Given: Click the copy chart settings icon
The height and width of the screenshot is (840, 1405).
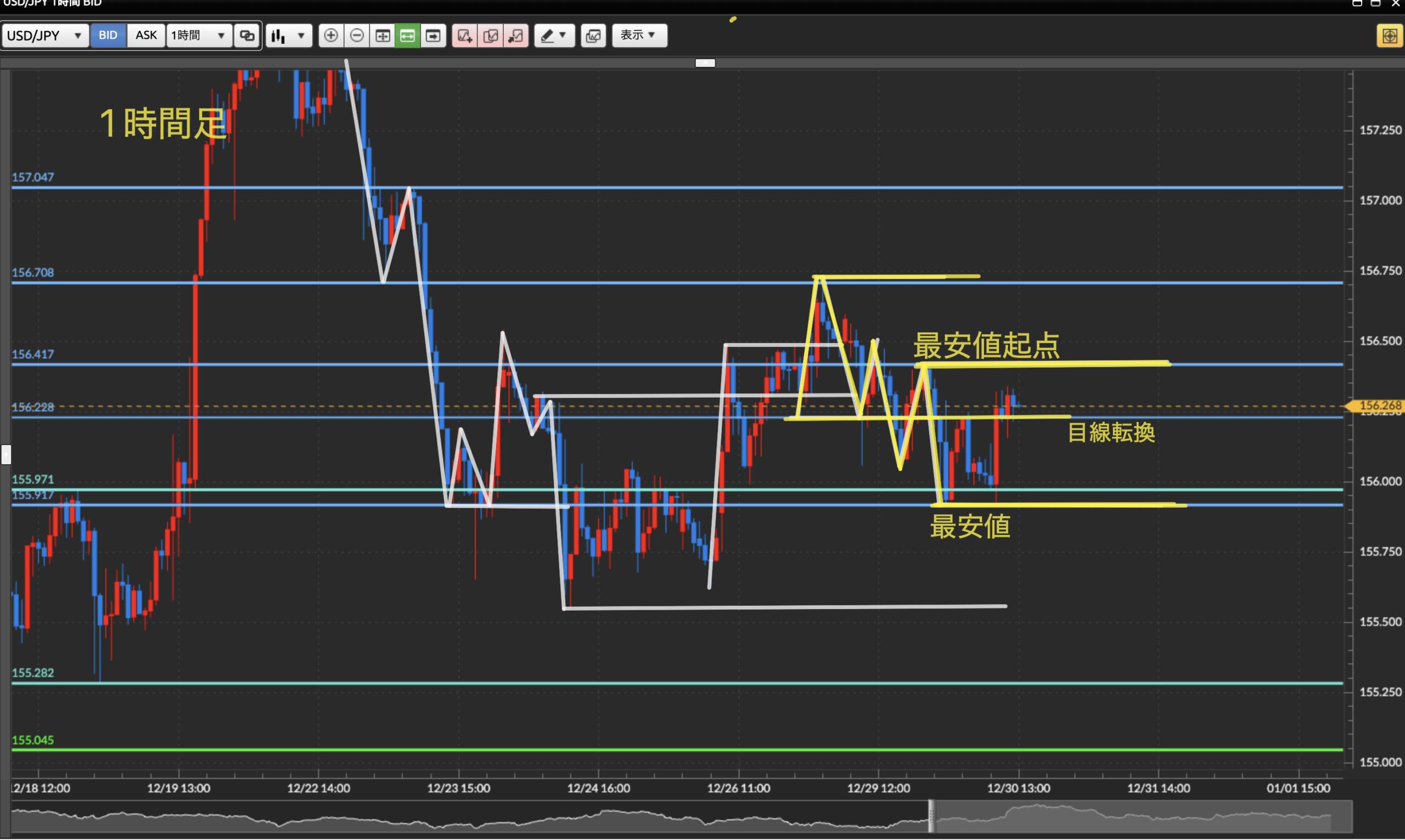Looking at the screenshot, I should pos(490,36).
